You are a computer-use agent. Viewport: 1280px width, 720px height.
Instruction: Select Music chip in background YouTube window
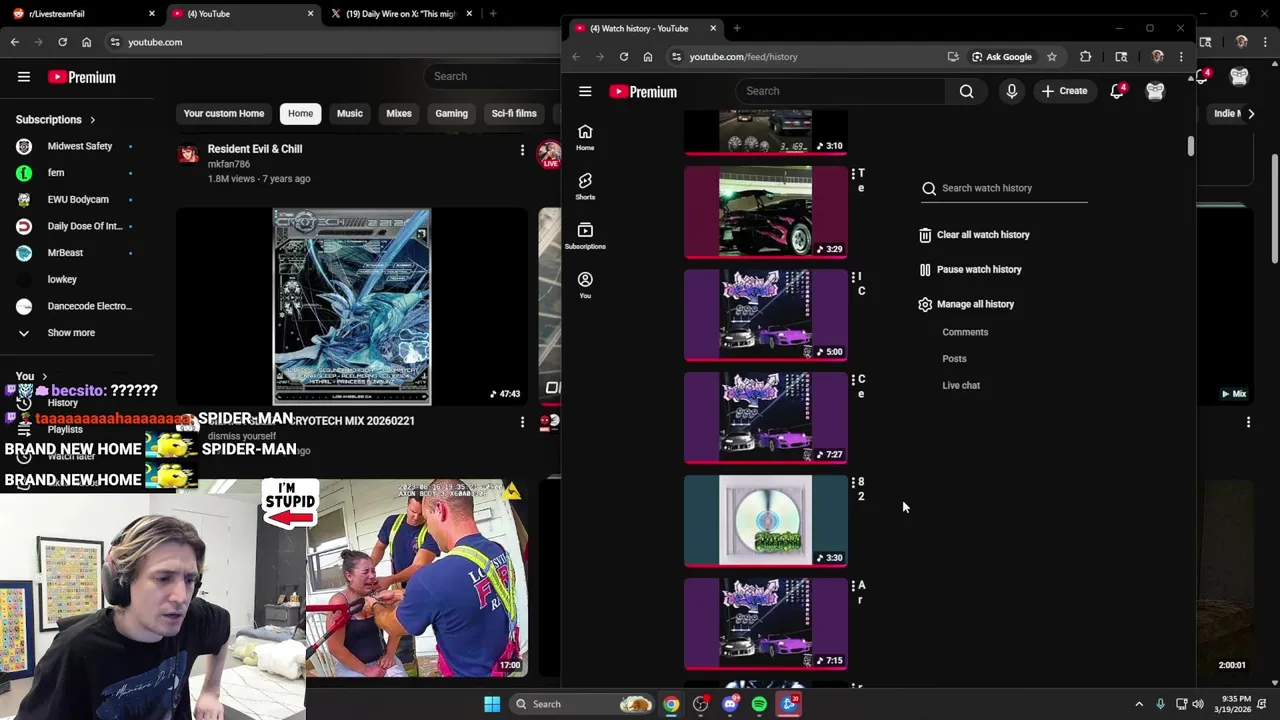coord(350,113)
